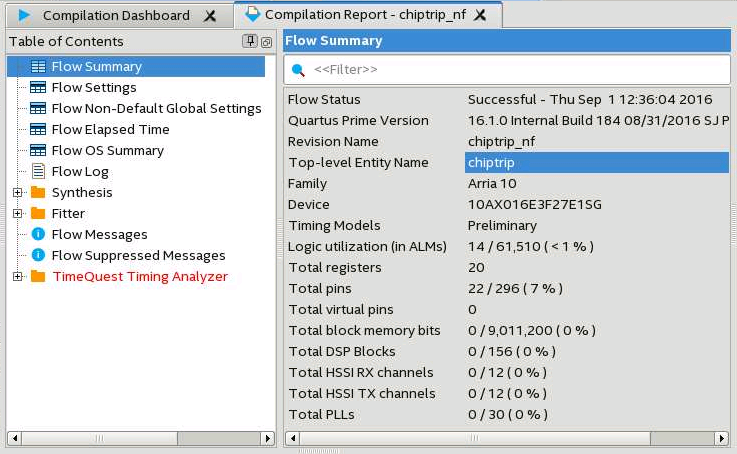
Task: Click the pin icon in Table of Contents header
Action: pyautogui.click(x=250, y=41)
